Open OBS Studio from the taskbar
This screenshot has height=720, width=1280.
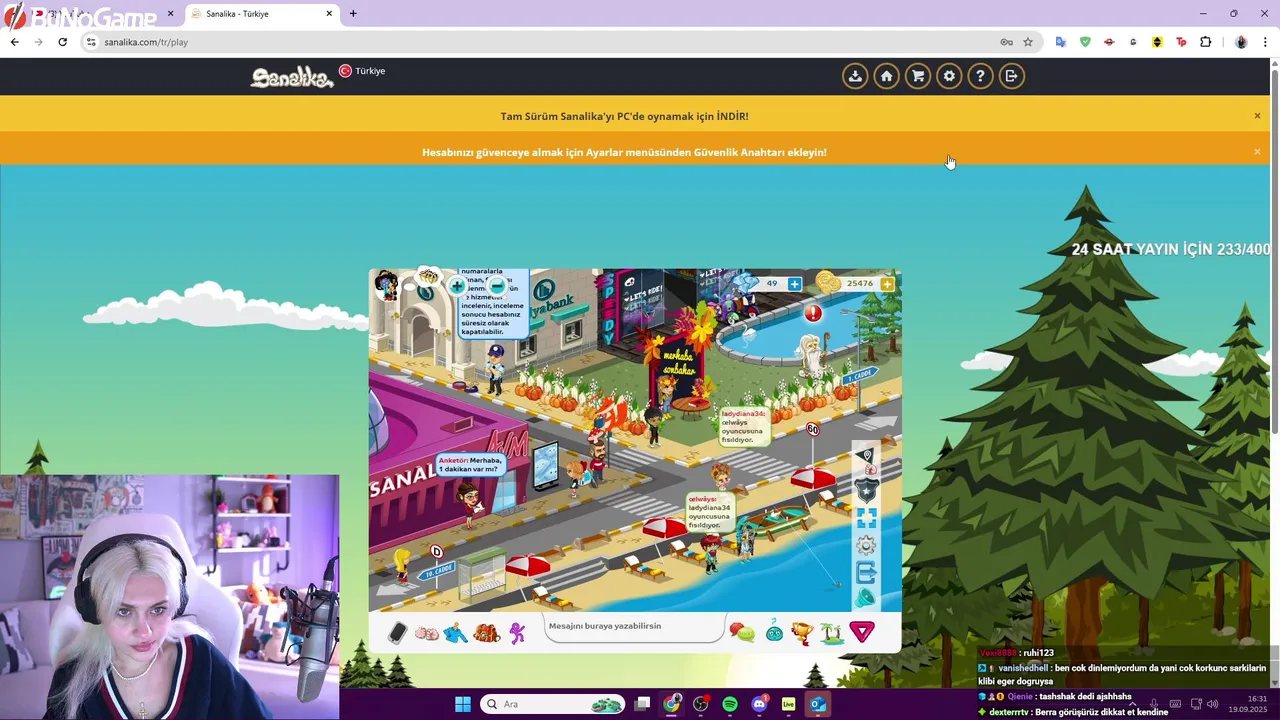tap(701, 704)
